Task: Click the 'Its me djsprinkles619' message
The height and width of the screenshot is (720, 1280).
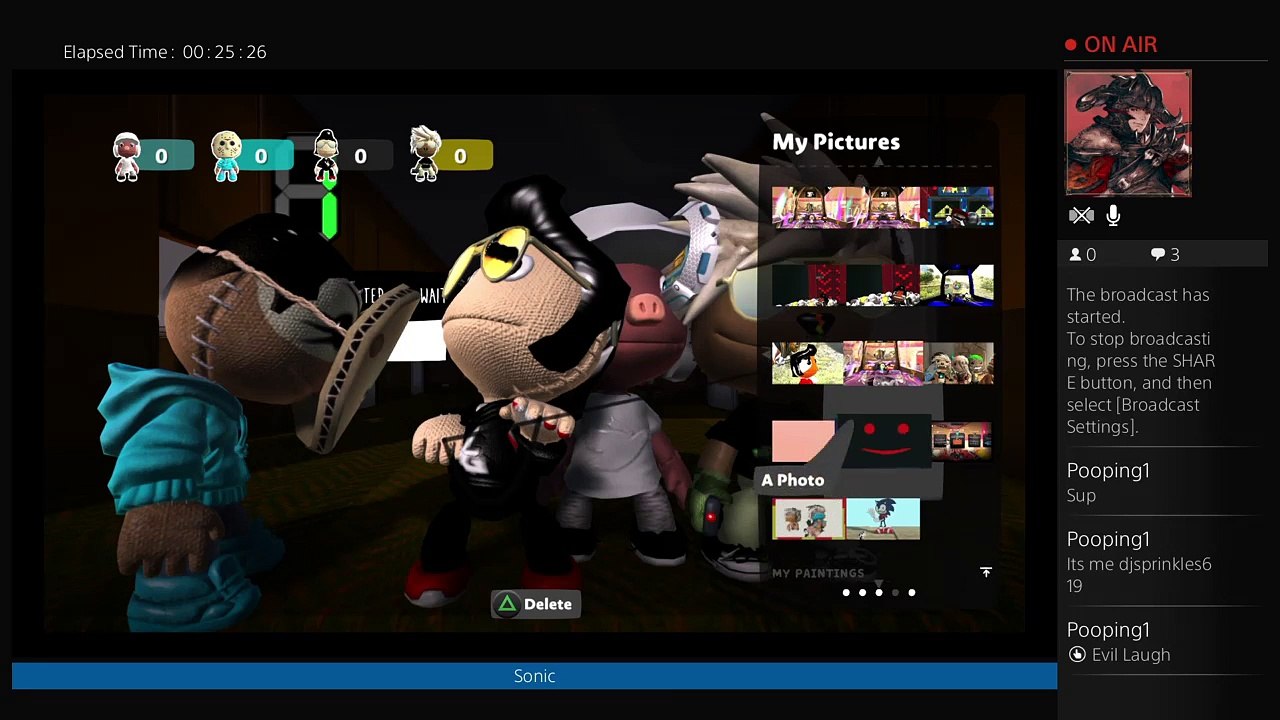Action: [x=1139, y=575]
